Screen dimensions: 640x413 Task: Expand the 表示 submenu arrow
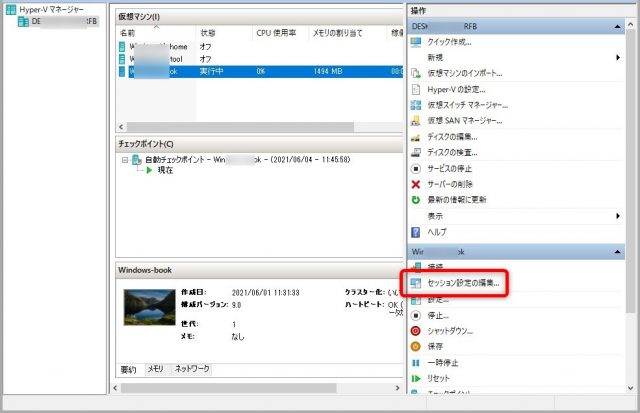click(x=618, y=216)
